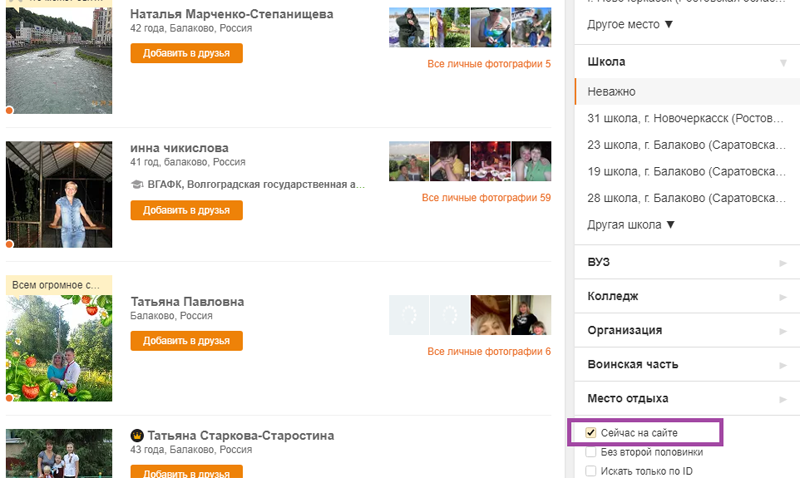Uncheck the Сейчас на сайте checkbox
800x478 pixels.
[x=591, y=433]
